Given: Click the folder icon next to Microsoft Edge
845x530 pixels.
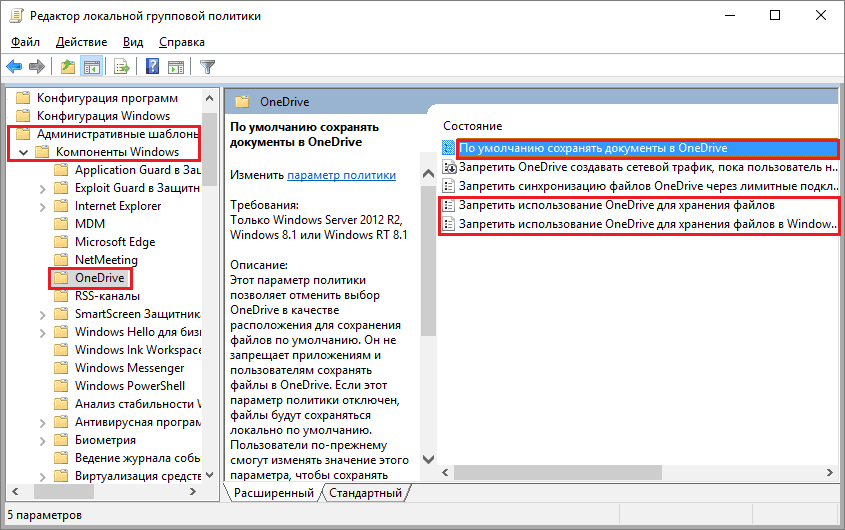Looking at the screenshot, I should click(61, 242).
